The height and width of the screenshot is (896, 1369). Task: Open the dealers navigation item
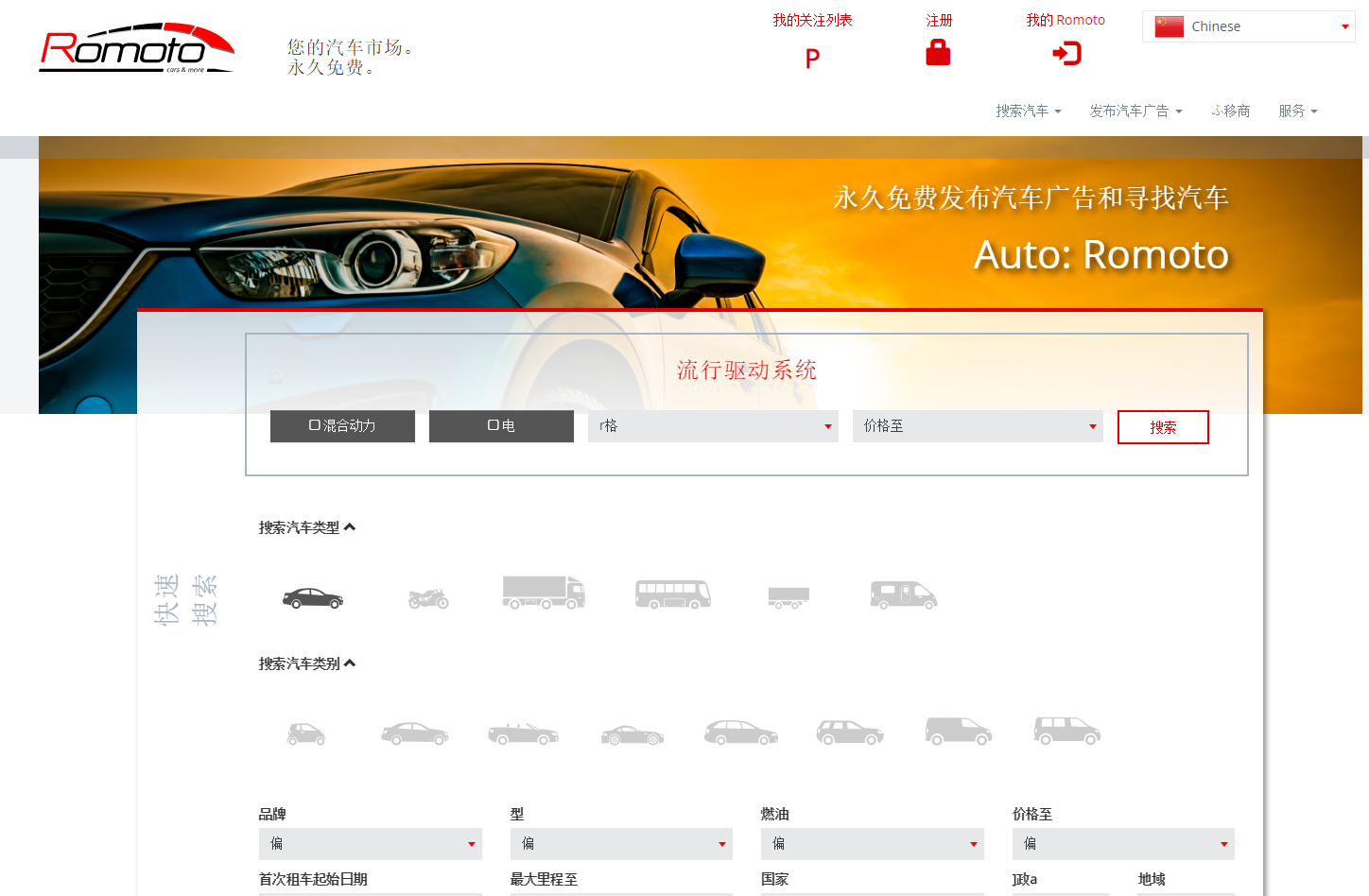click(1231, 111)
